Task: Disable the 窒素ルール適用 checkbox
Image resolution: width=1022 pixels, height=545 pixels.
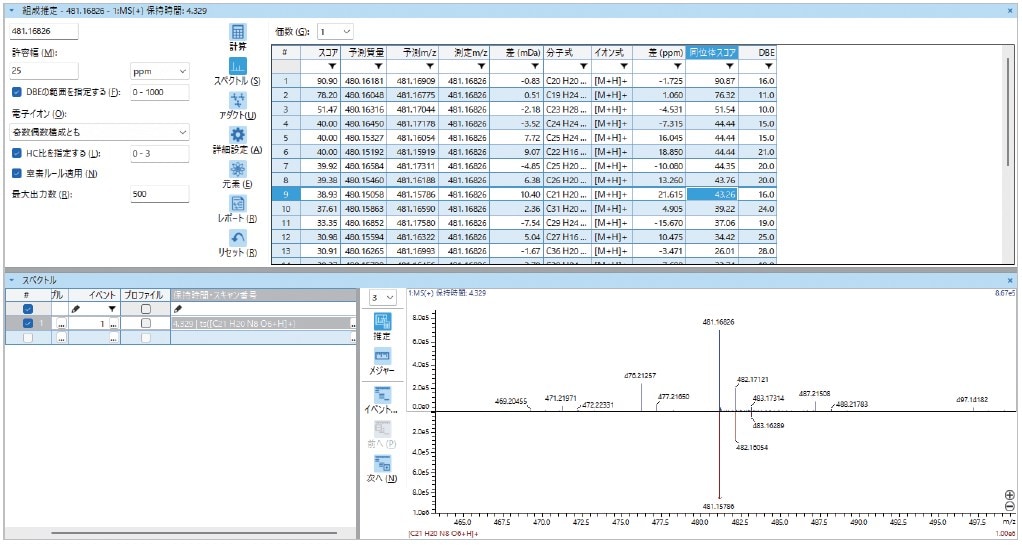Action: coord(17,173)
